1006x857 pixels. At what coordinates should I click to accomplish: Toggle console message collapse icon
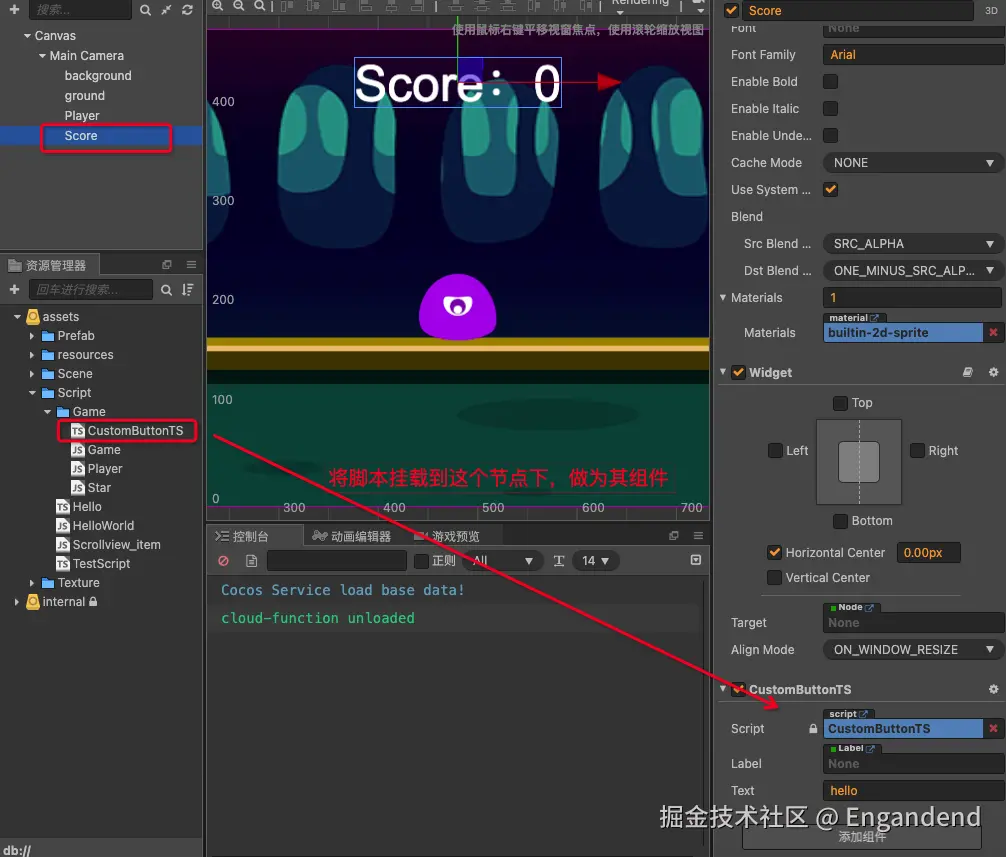695,560
